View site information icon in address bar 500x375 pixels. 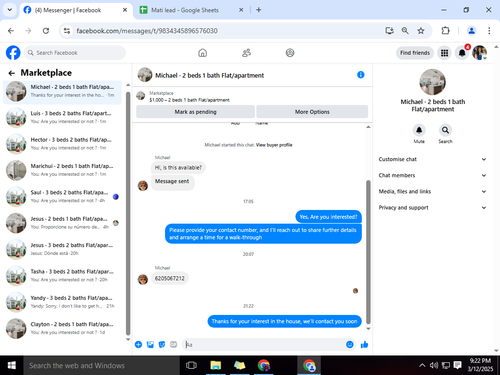coord(67,31)
